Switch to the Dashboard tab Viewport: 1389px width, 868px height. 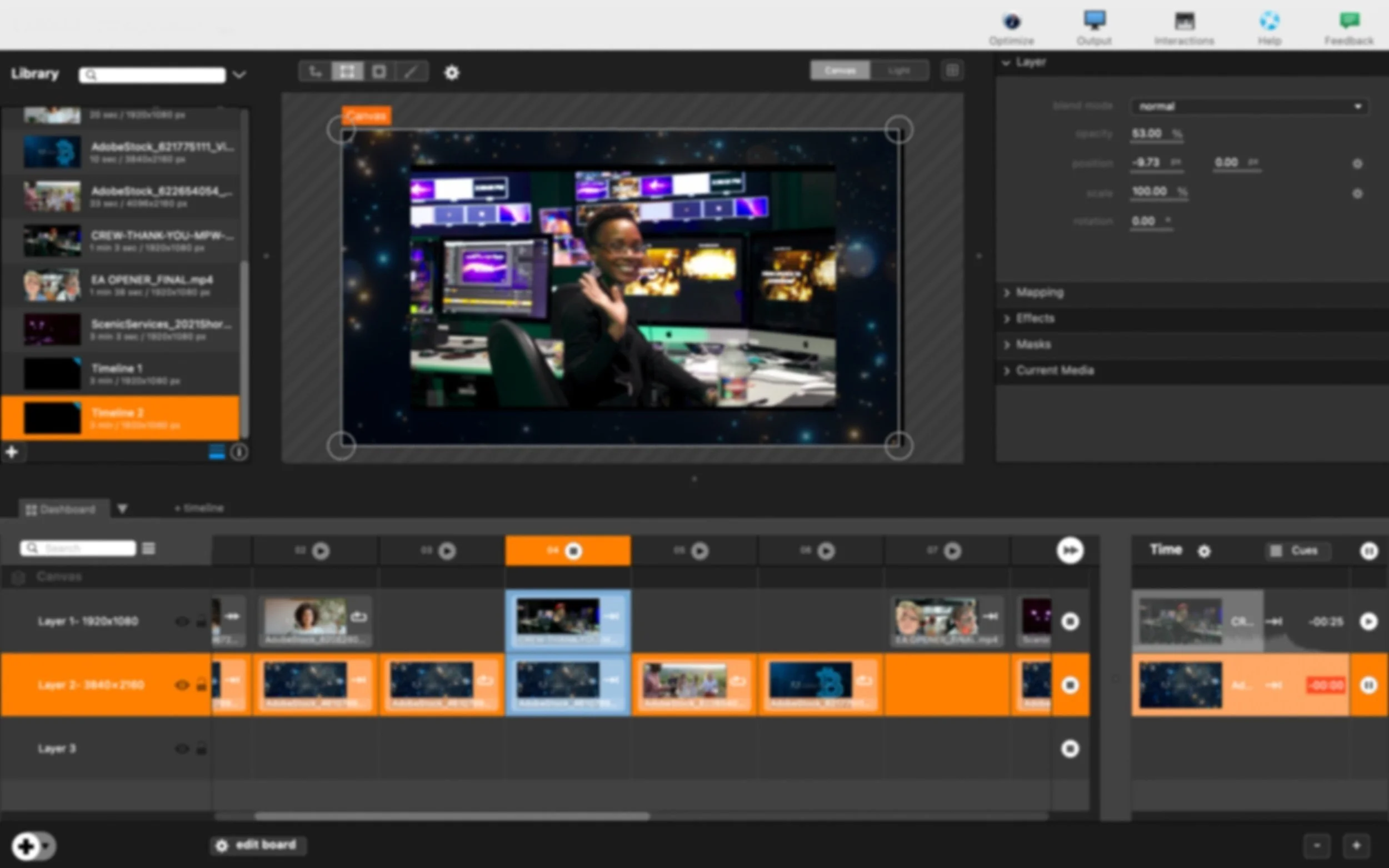coord(62,509)
